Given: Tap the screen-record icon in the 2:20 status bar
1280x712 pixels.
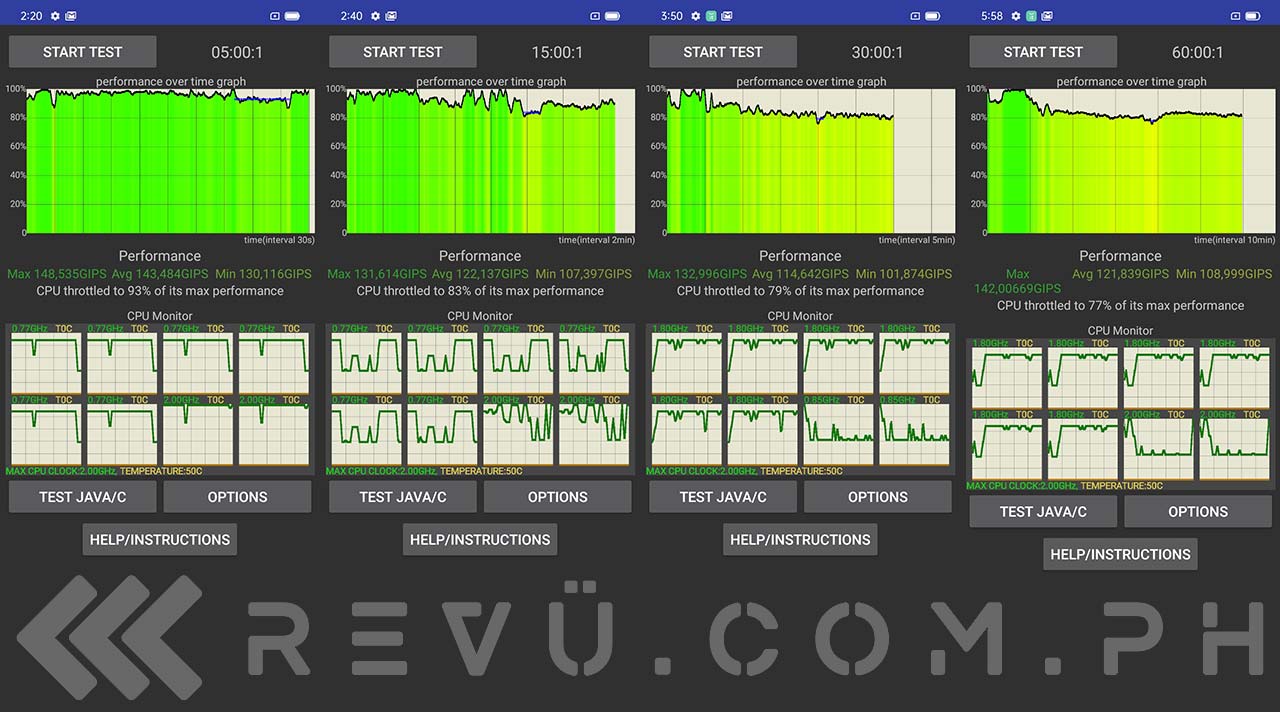Looking at the screenshot, I should point(275,16).
